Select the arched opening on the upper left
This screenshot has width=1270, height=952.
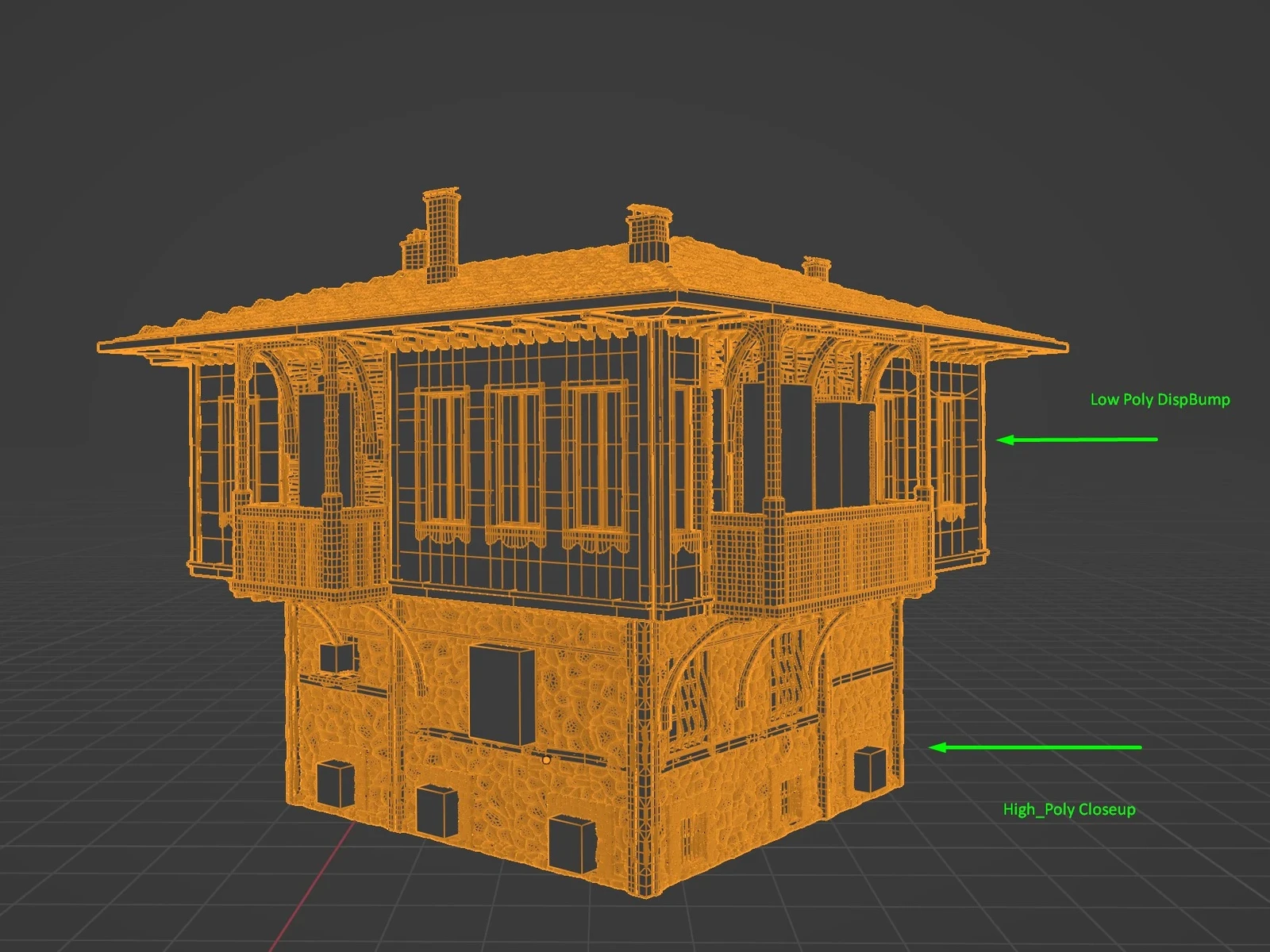click(274, 373)
